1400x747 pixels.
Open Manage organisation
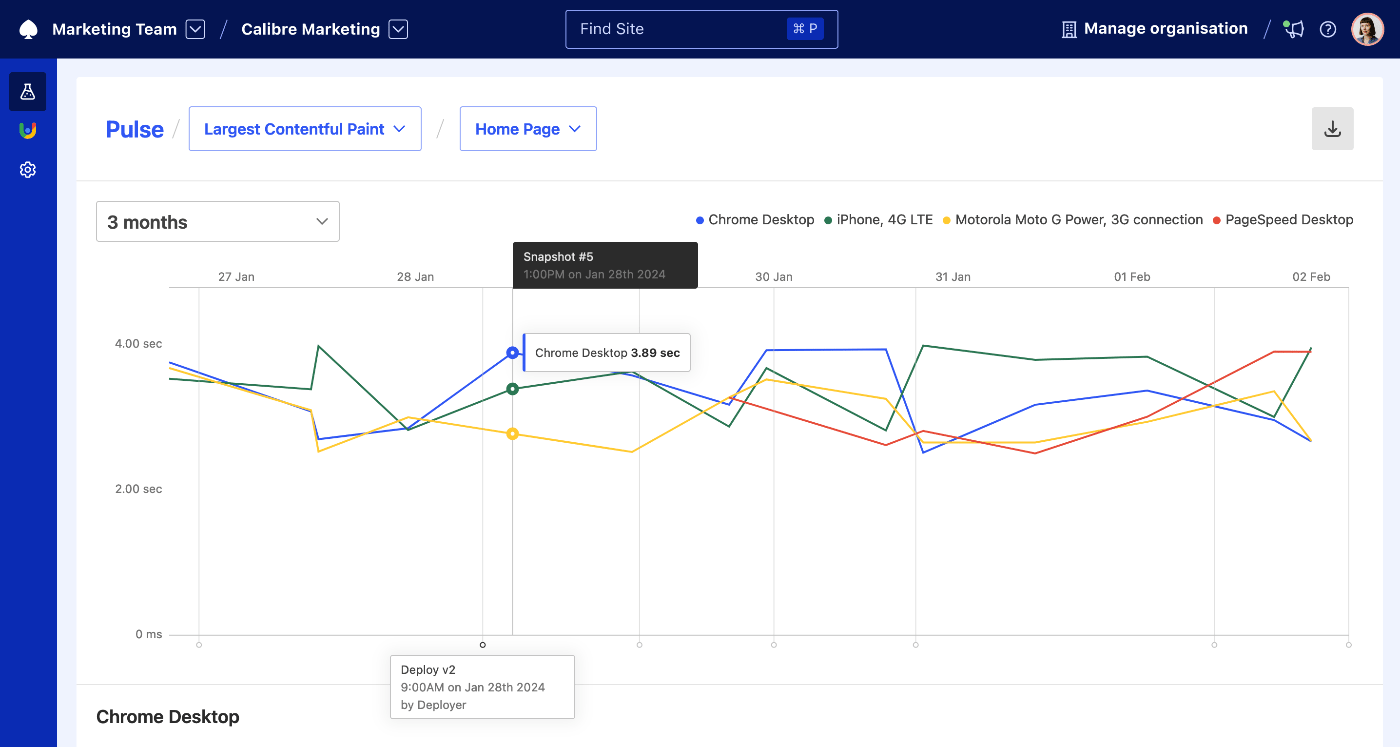pyautogui.click(x=1154, y=28)
